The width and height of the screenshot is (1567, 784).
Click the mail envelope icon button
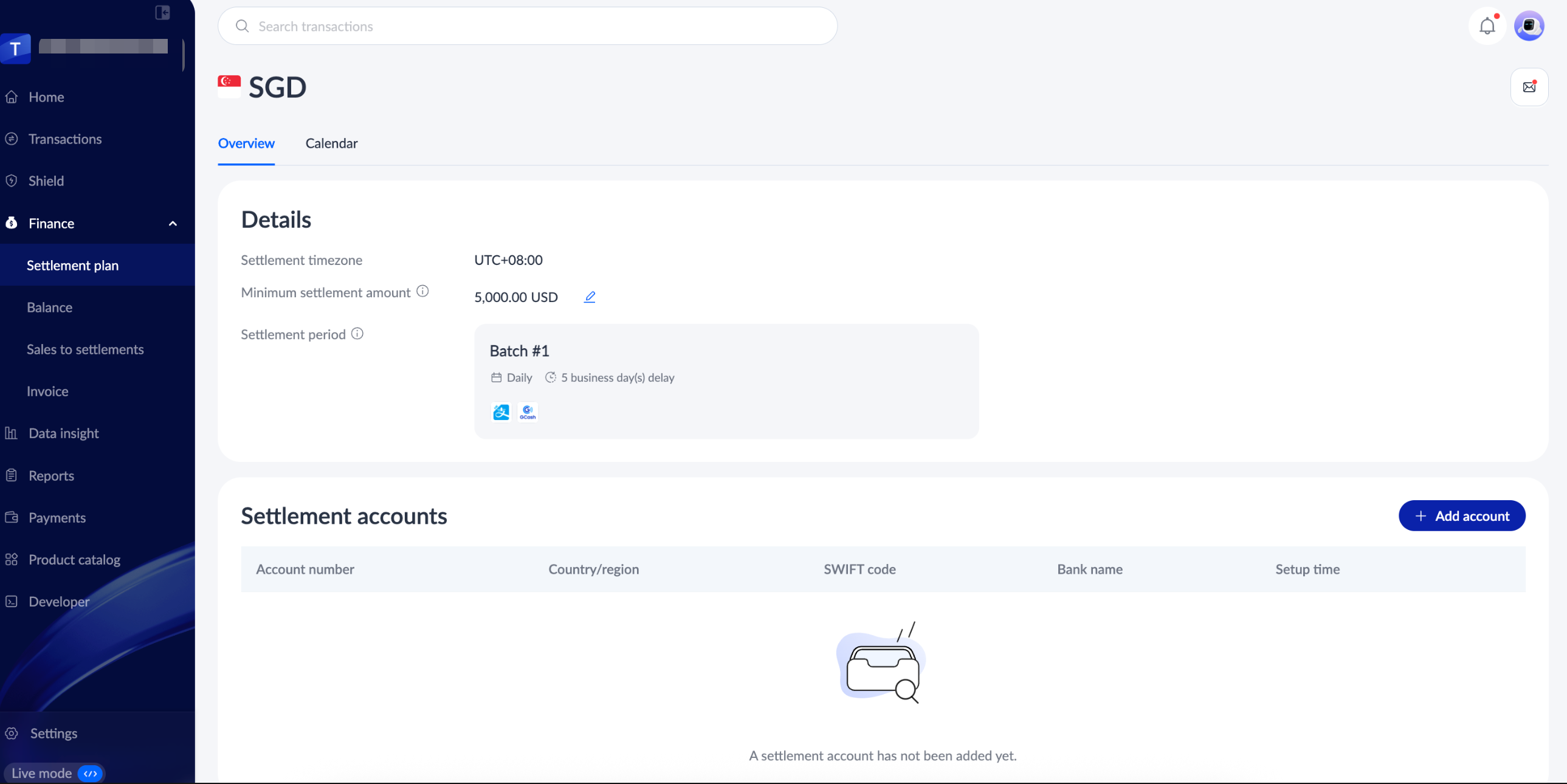tap(1529, 87)
